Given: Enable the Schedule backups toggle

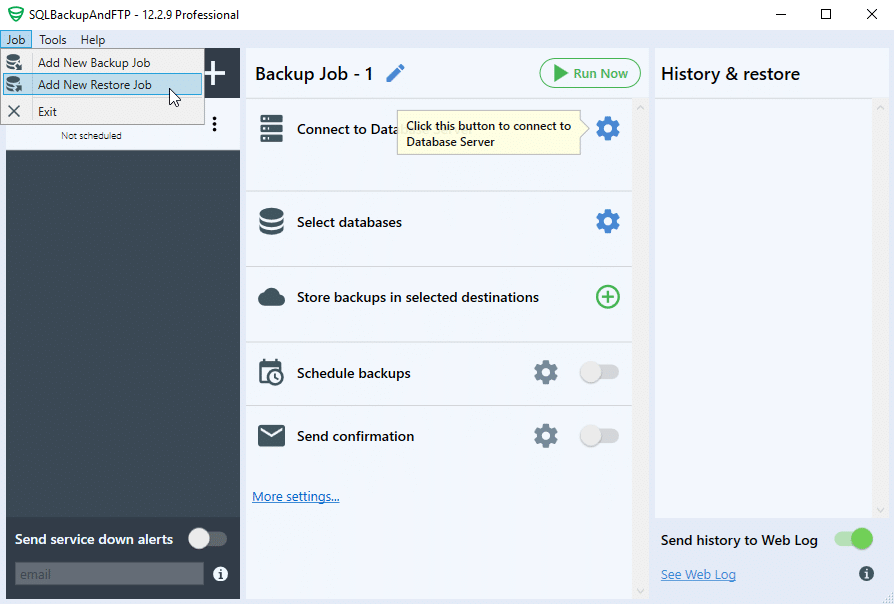Looking at the screenshot, I should point(599,371).
